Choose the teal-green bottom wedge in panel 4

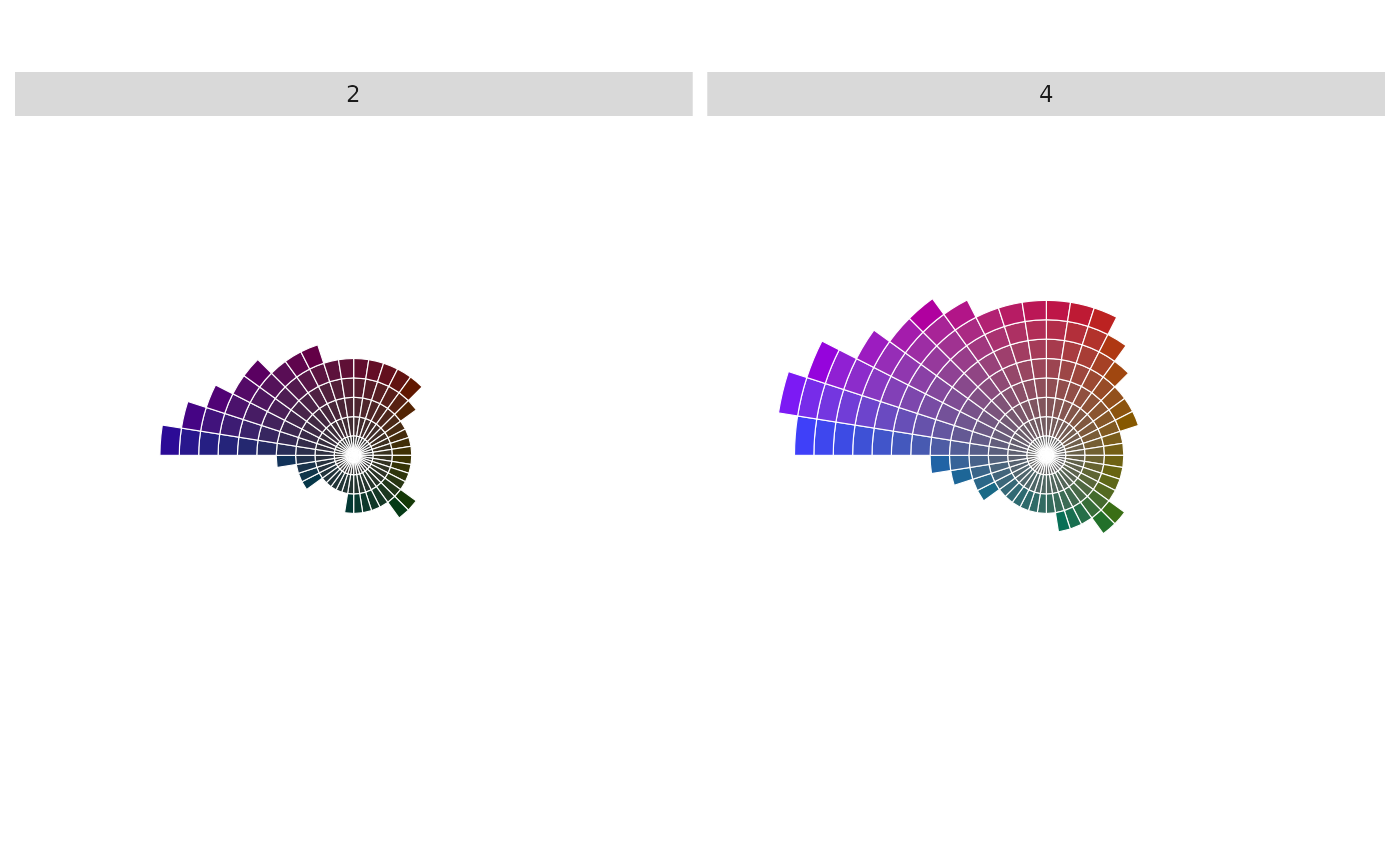coord(1063,521)
